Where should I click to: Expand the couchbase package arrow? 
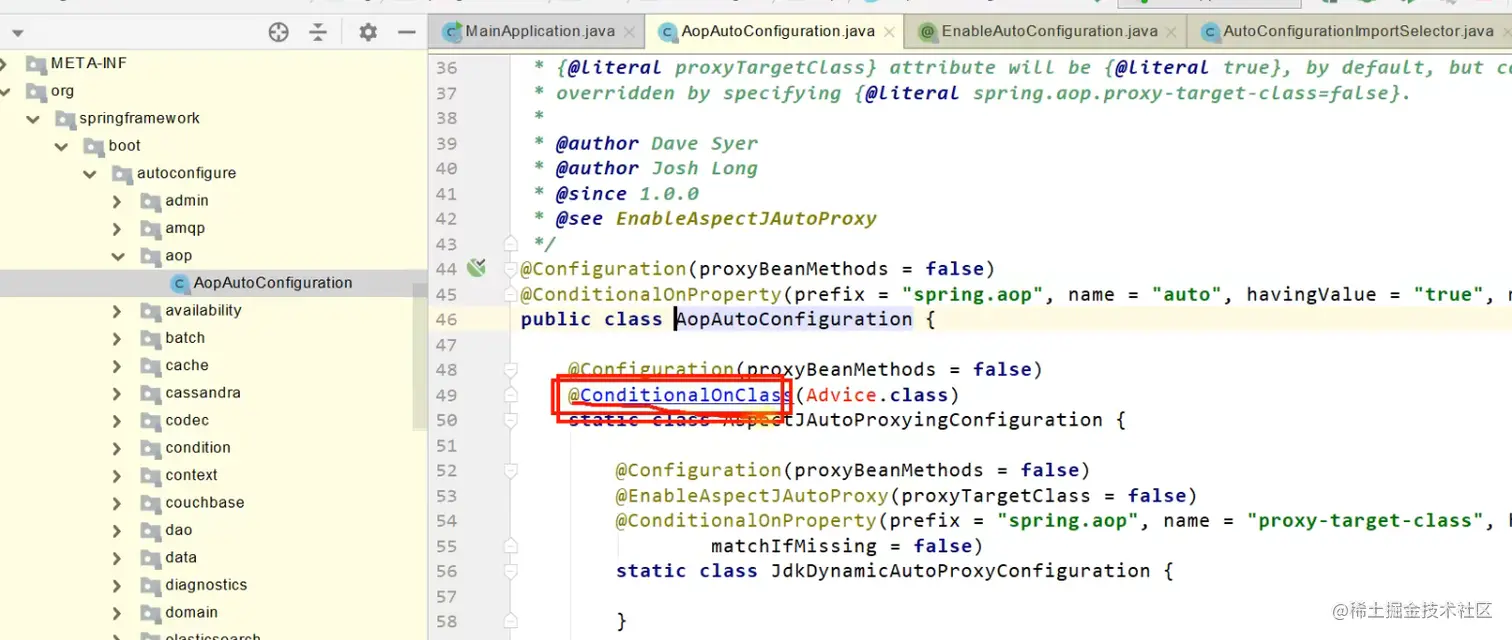(x=117, y=503)
